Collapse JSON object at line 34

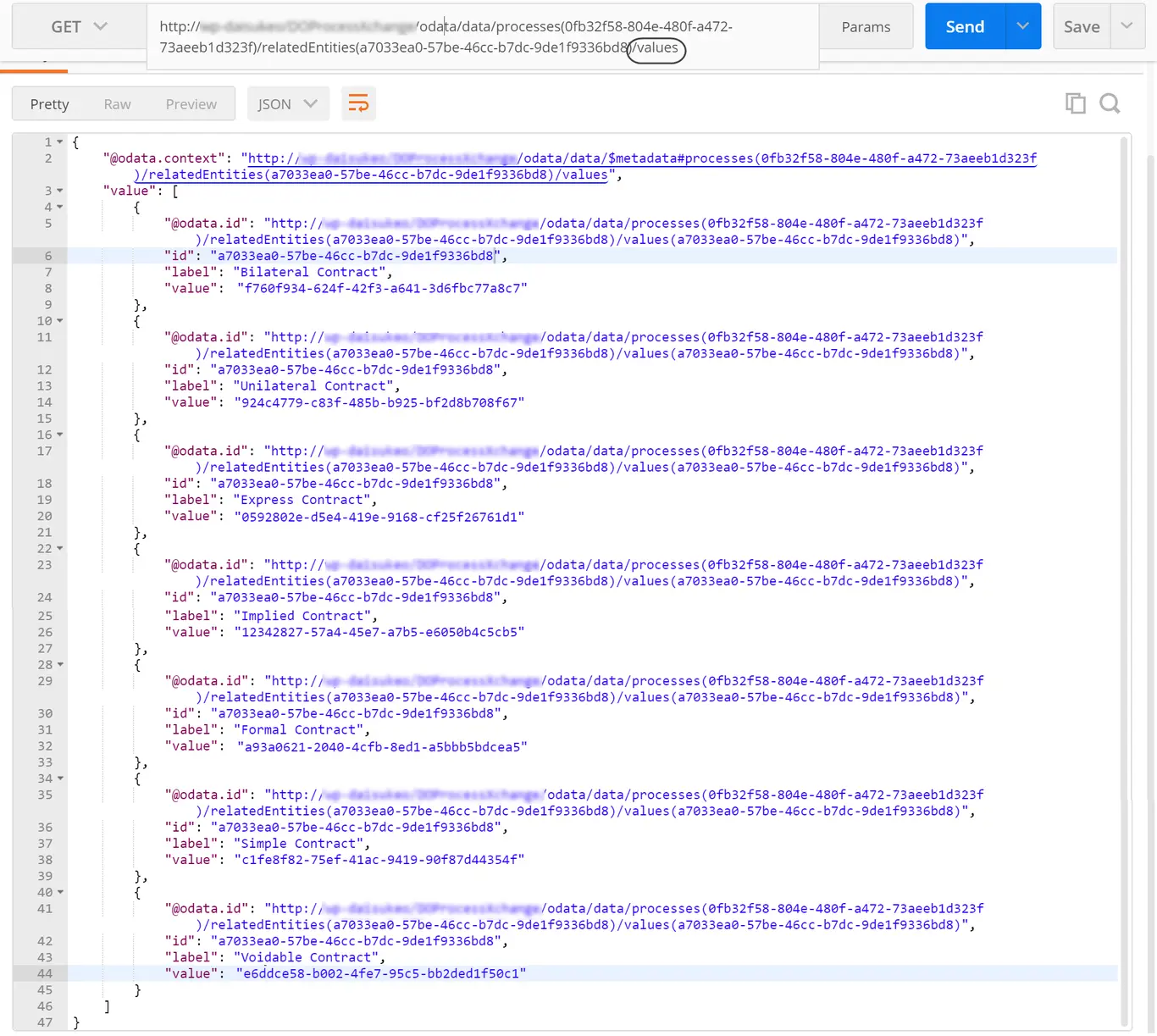tap(60, 778)
